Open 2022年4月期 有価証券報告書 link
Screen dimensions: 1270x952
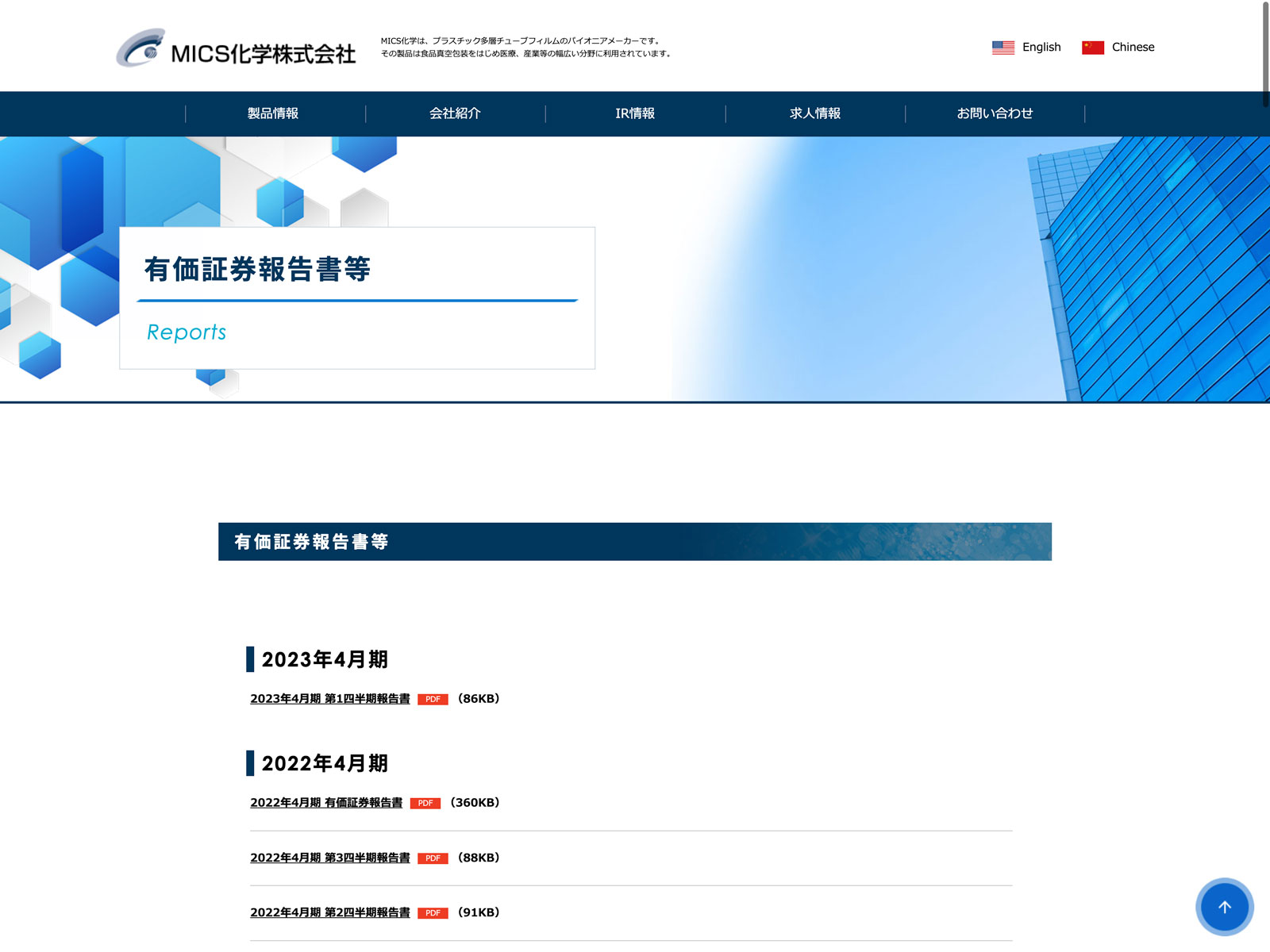click(x=326, y=803)
